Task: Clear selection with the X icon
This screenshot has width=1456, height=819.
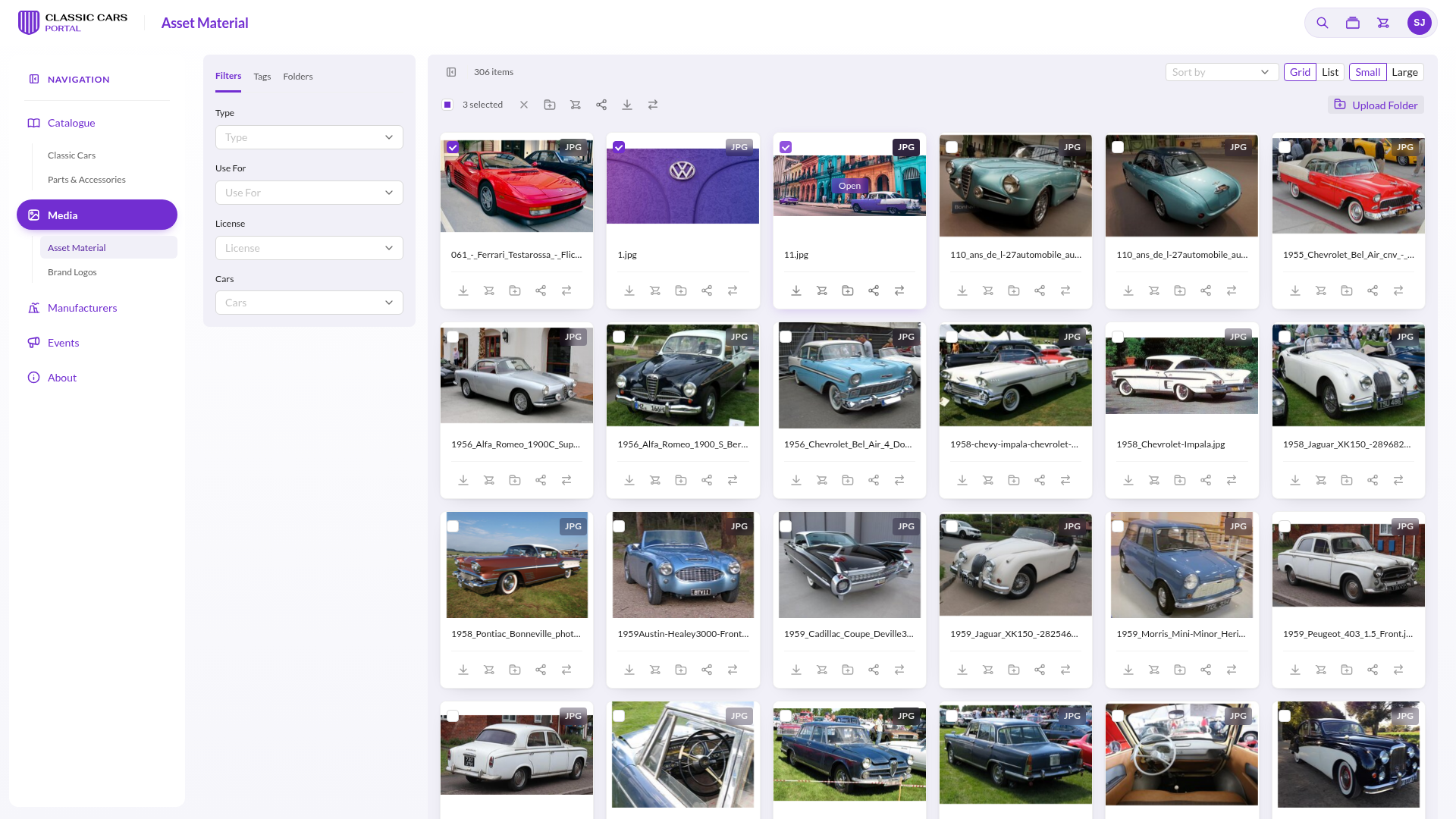Action: (x=524, y=105)
